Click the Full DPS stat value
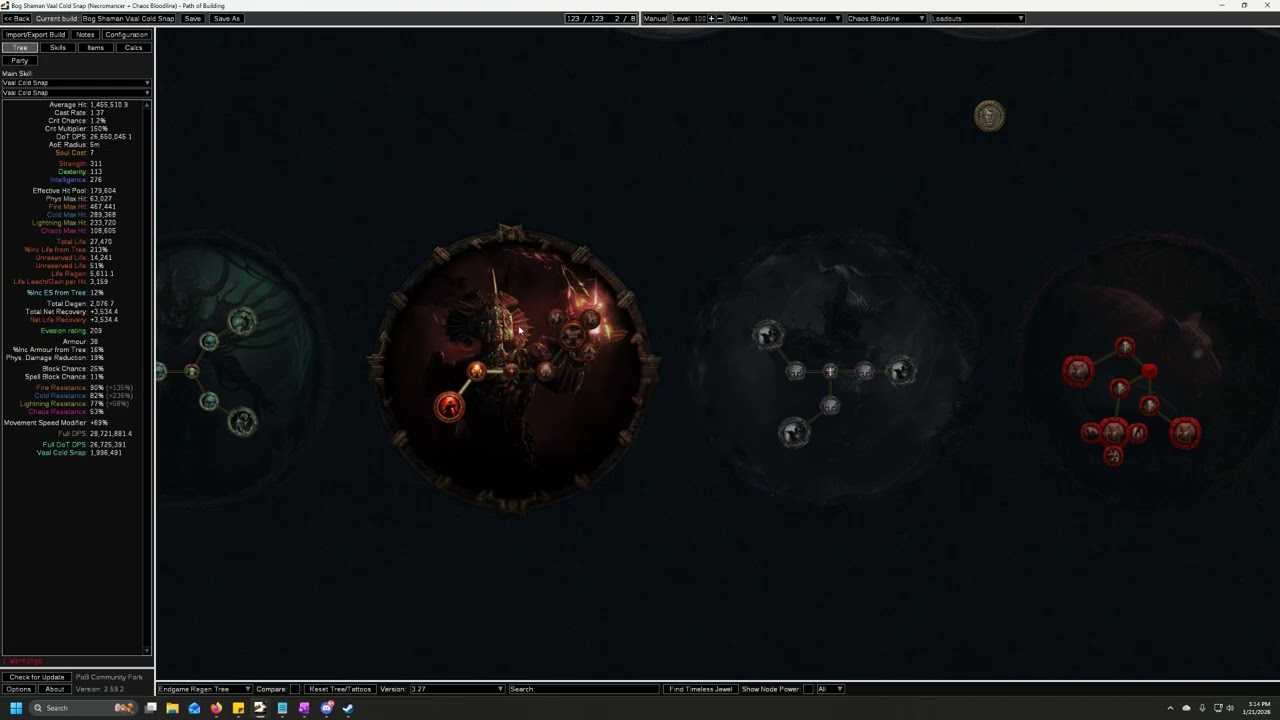1280x720 pixels. (111, 434)
